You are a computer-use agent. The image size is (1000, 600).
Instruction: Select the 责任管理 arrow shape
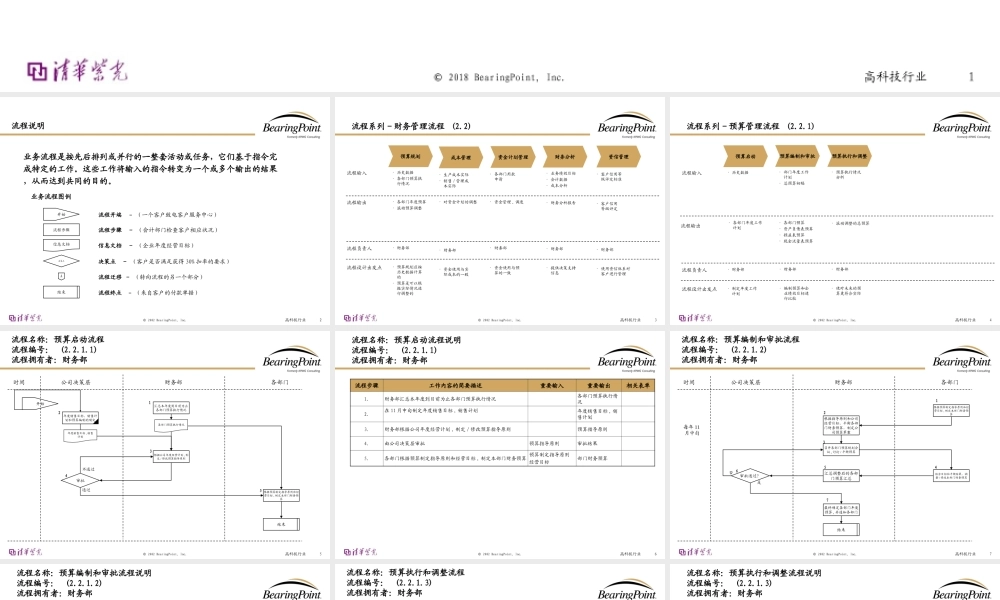[617, 157]
